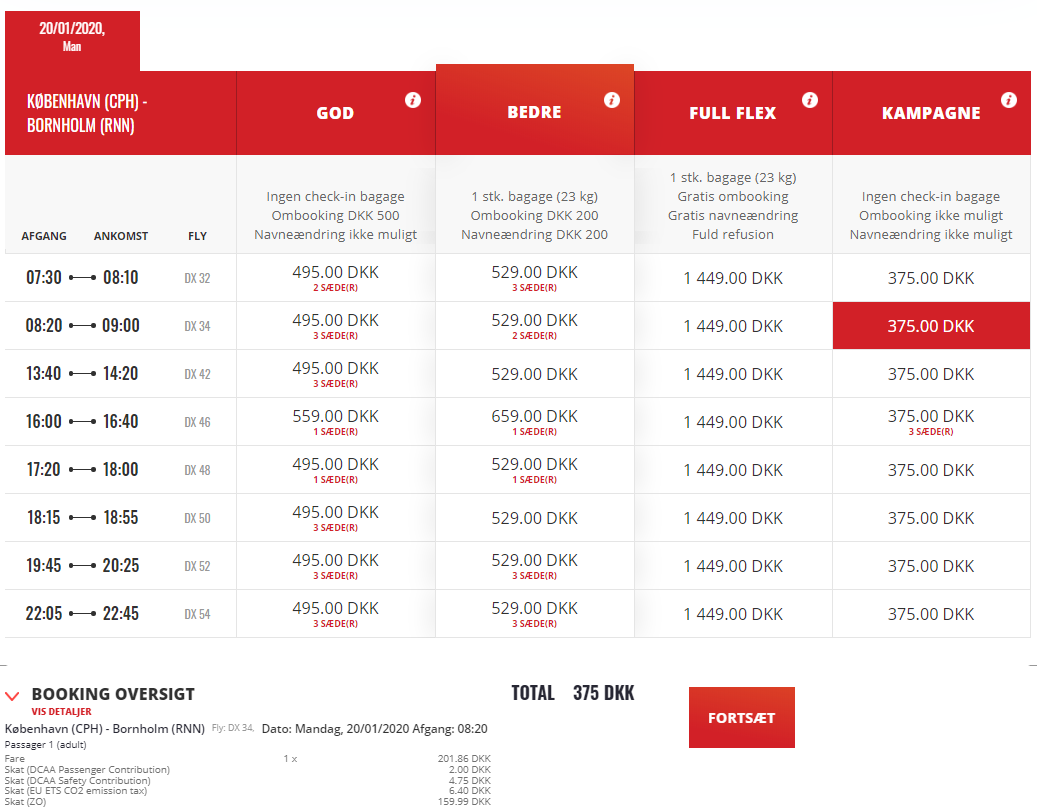The height and width of the screenshot is (809, 1037).
Task: Click the BEDRE column header tab
Action: coord(534,110)
